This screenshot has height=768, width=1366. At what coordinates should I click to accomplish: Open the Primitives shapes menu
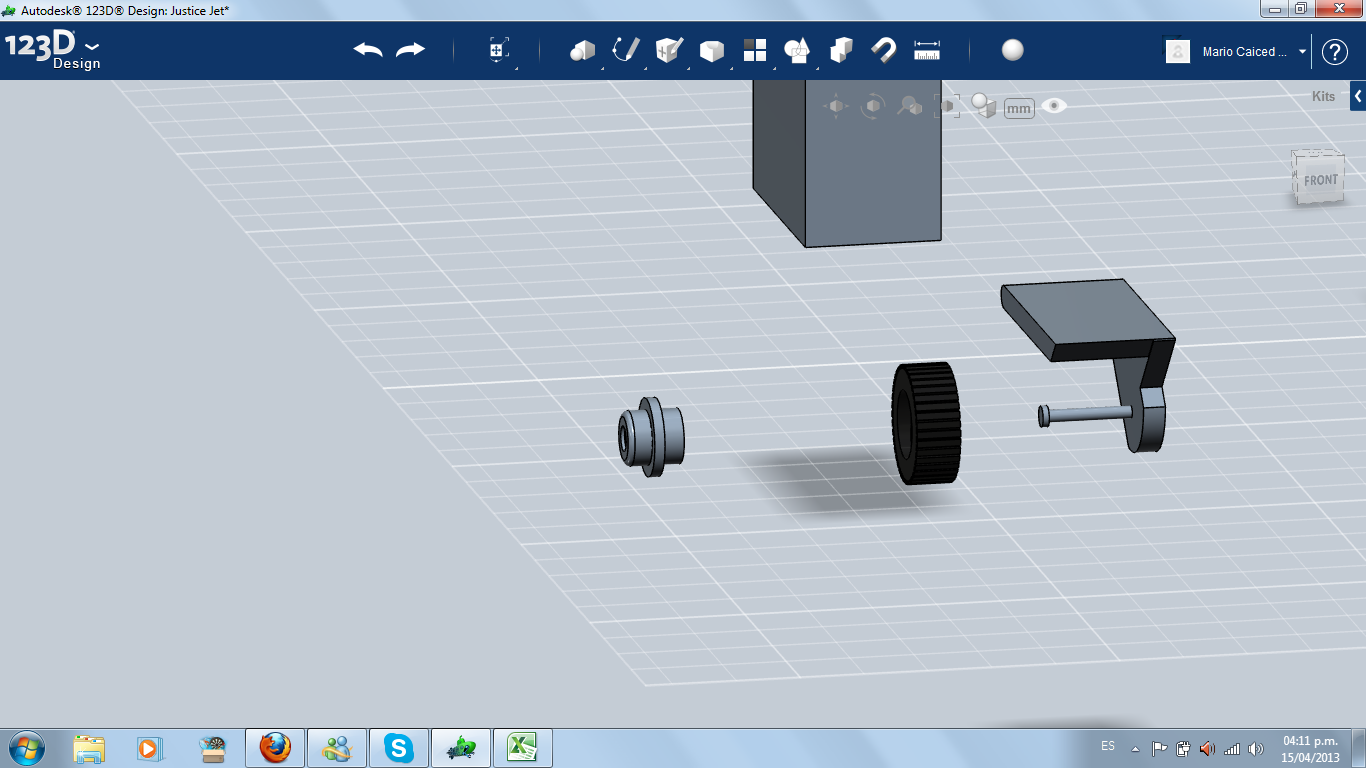tap(582, 50)
